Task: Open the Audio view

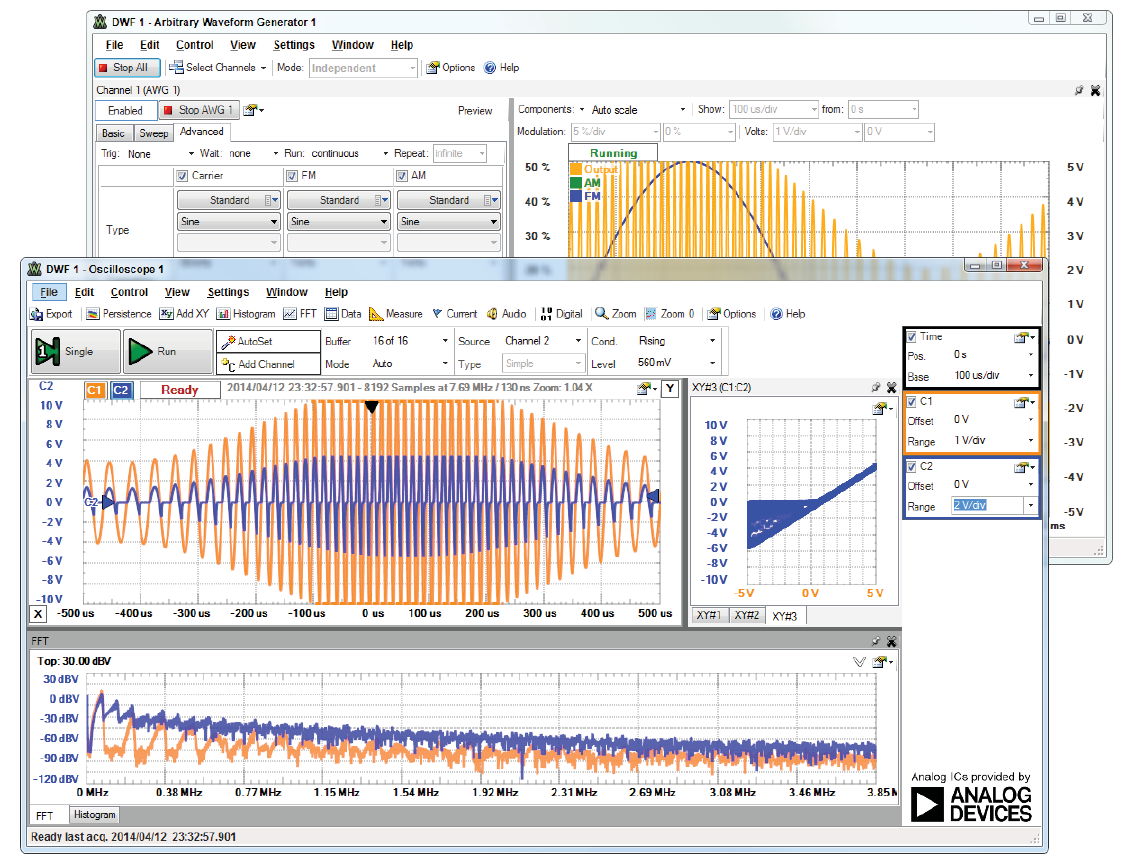Action: tap(507, 314)
